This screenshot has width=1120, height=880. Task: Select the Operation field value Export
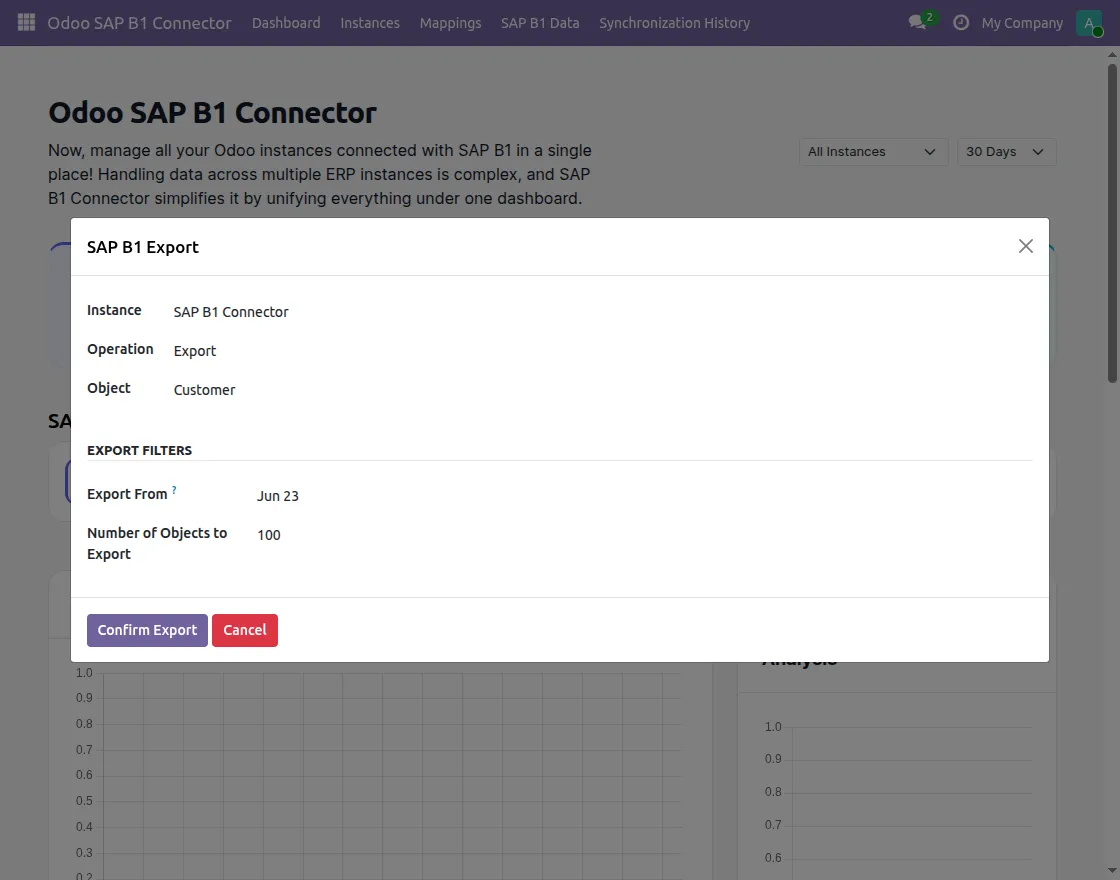click(x=195, y=351)
